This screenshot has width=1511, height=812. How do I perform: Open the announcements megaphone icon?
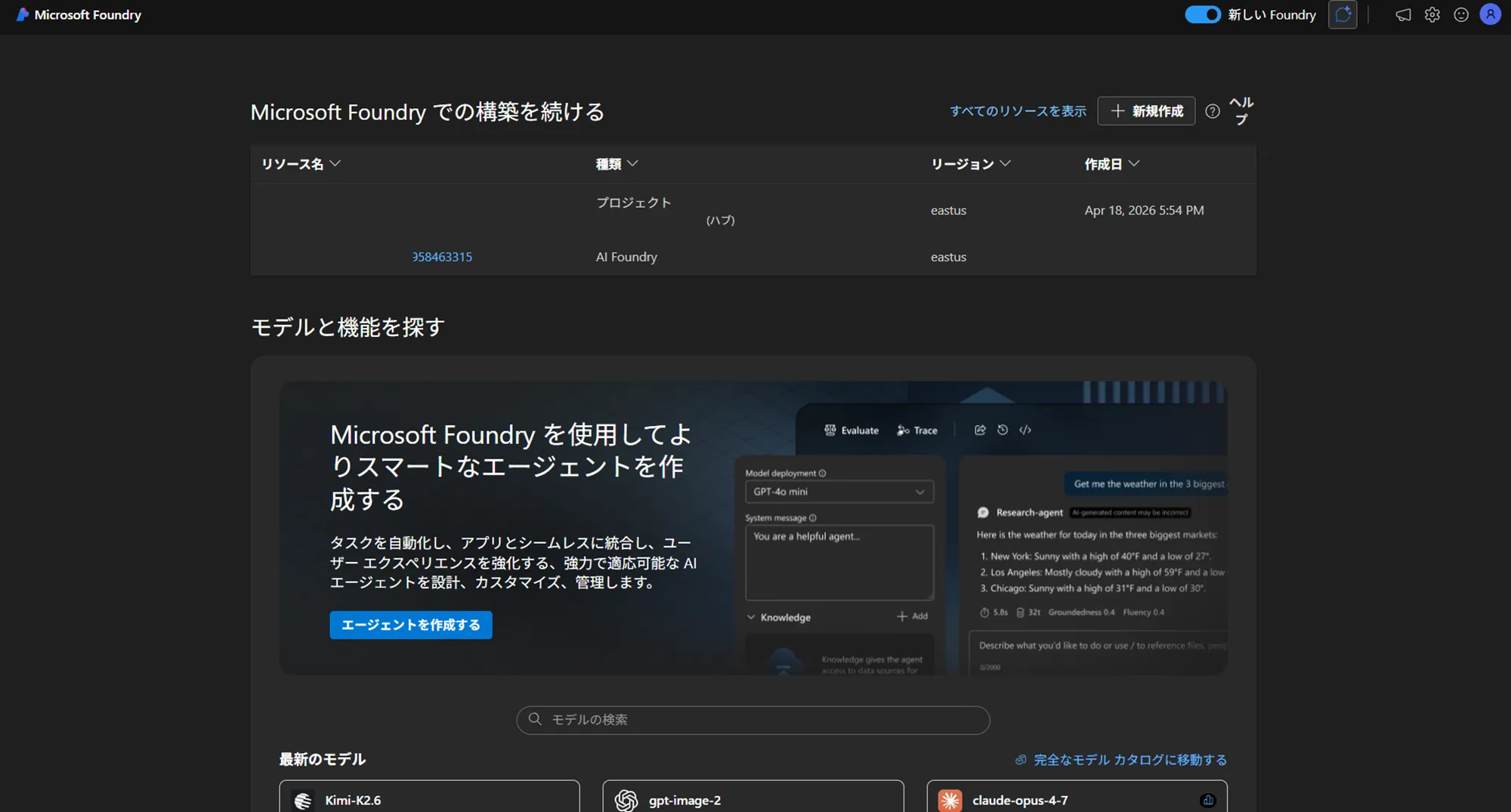pyautogui.click(x=1403, y=14)
